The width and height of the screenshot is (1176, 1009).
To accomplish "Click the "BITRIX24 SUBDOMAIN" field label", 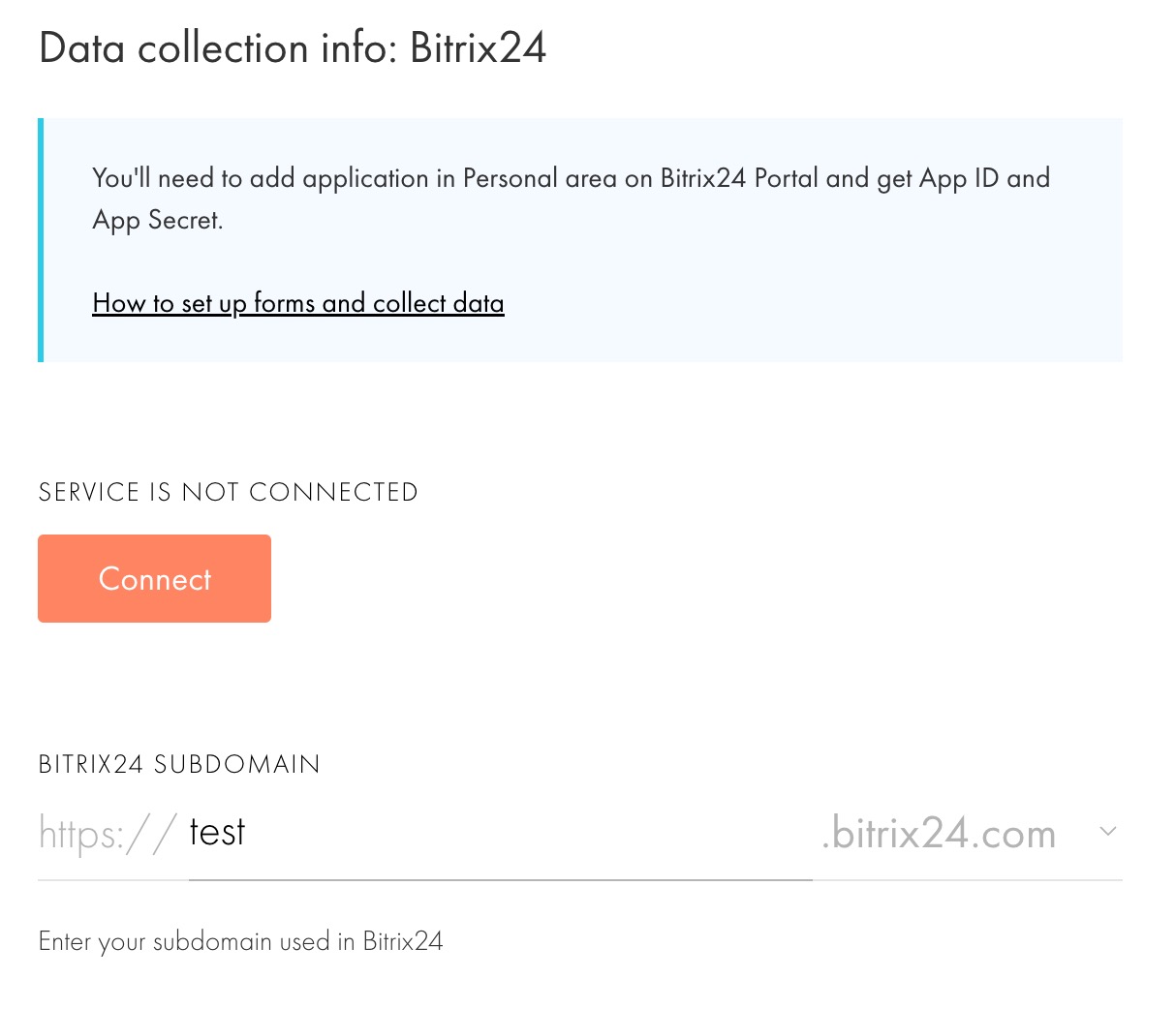I will 179,764.
